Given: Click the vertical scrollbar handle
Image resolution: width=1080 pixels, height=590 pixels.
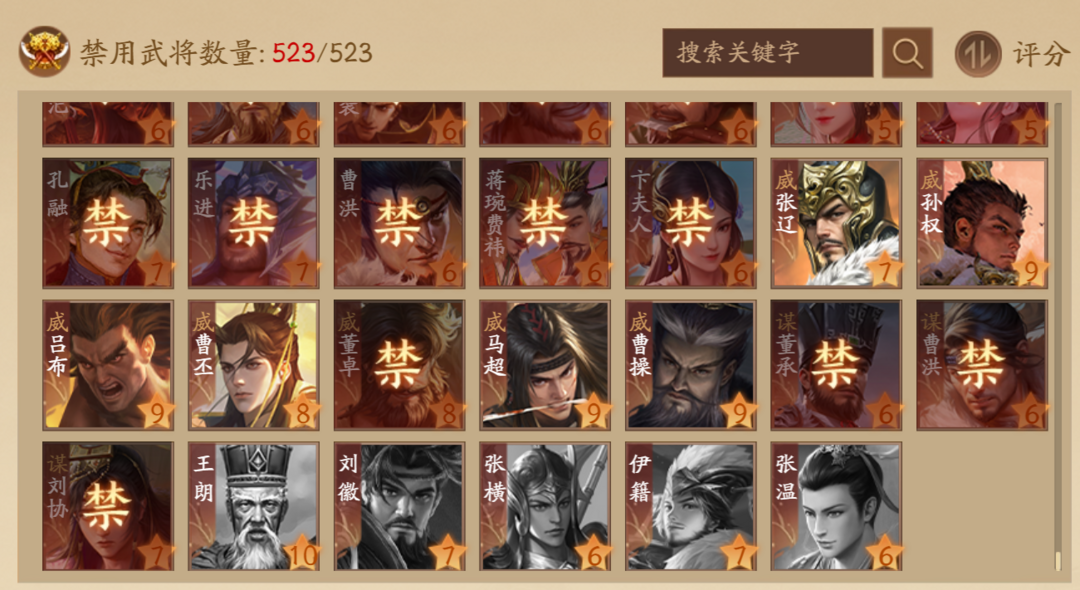Looking at the screenshot, I should (x=1059, y=560).
